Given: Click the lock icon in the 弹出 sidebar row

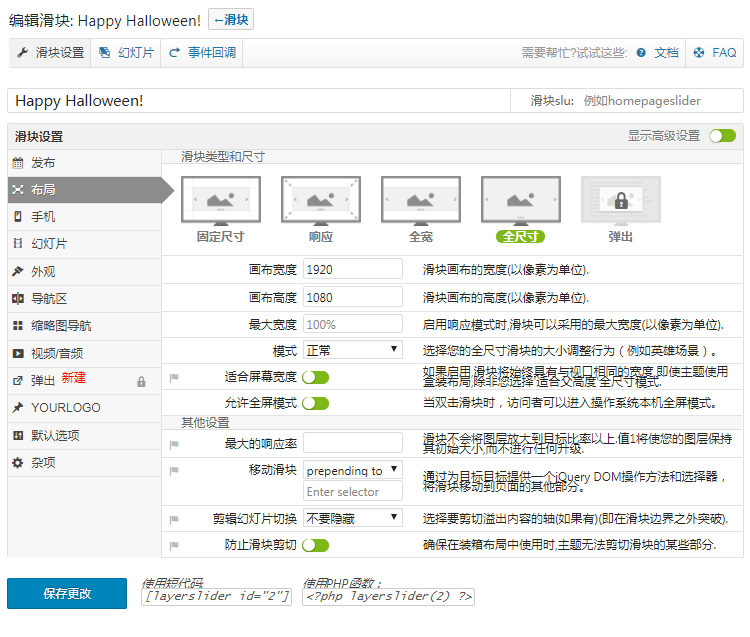Looking at the screenshot, I should coord(141,381).
